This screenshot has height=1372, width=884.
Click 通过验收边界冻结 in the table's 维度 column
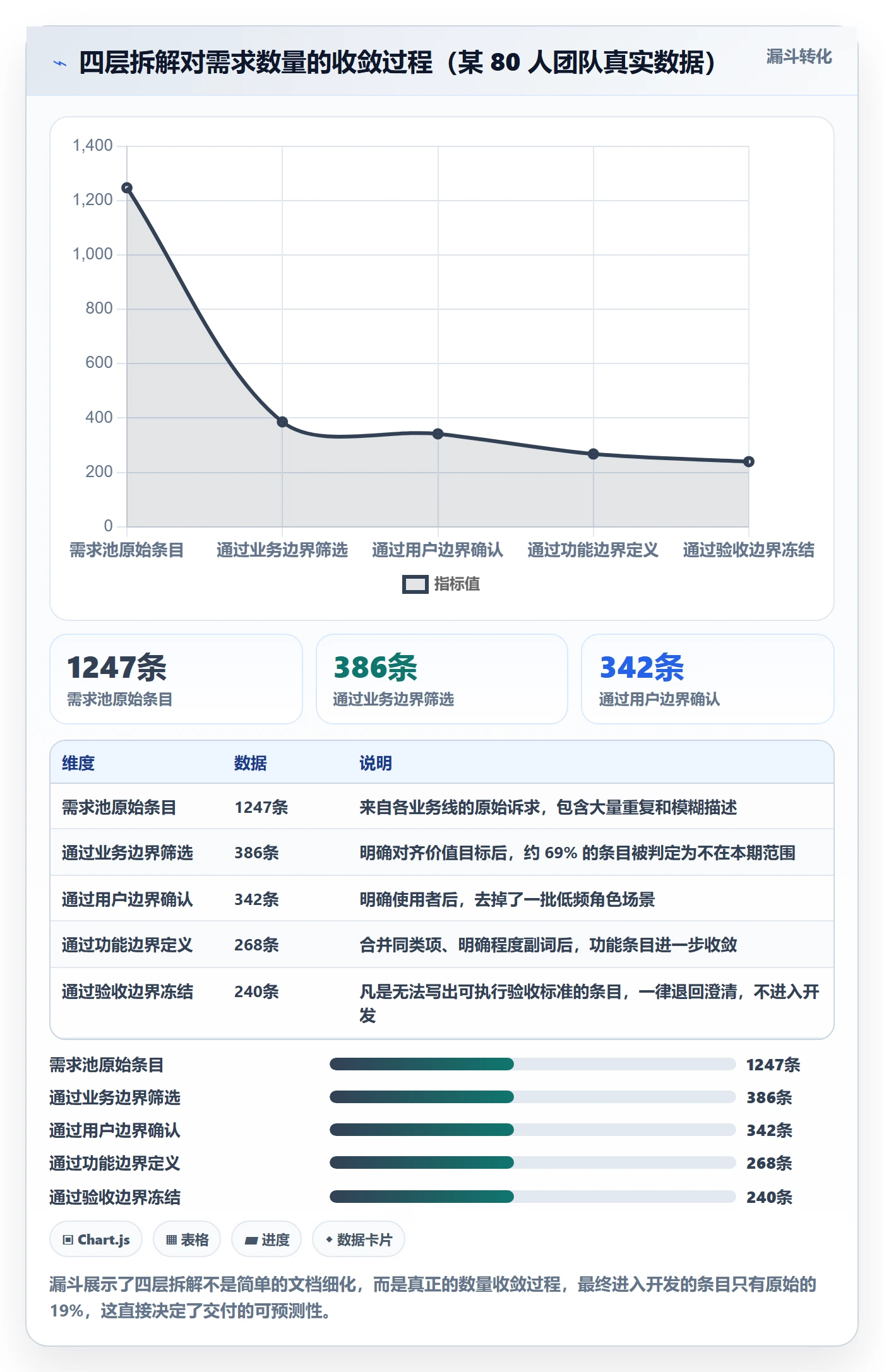click(128, 991)
